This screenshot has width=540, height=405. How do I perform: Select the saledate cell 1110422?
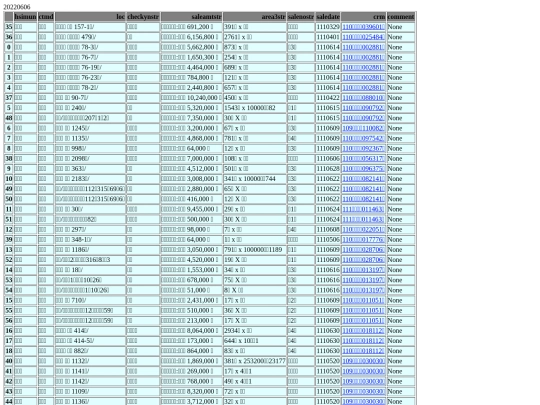[328, 98]
